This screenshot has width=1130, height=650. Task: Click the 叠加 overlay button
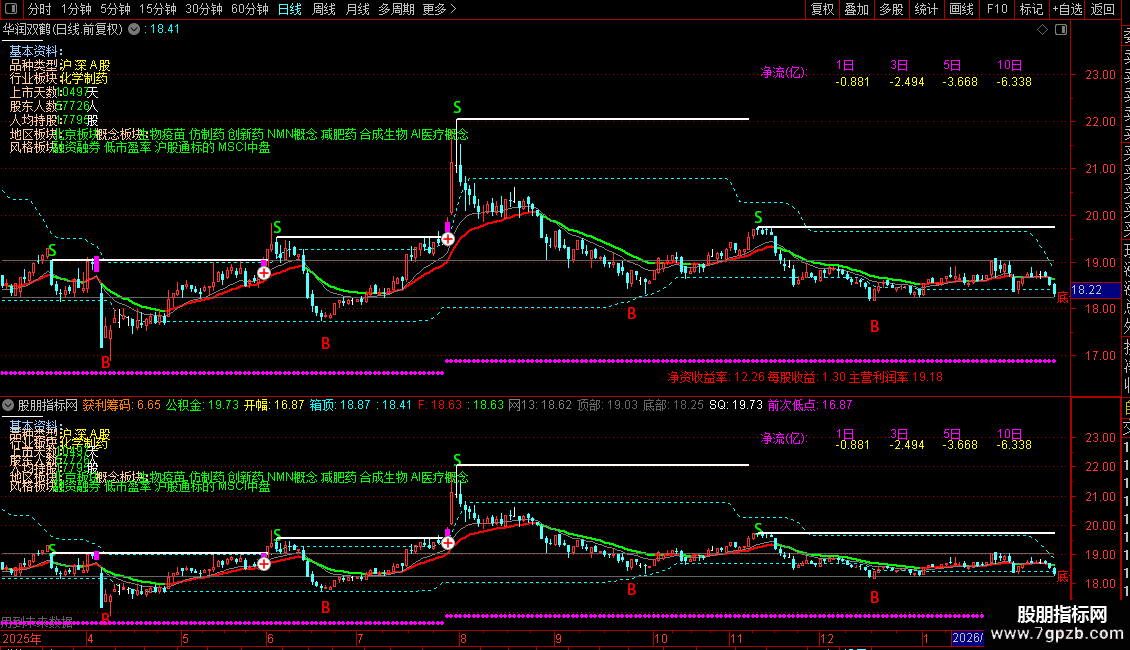pos(857,9)
